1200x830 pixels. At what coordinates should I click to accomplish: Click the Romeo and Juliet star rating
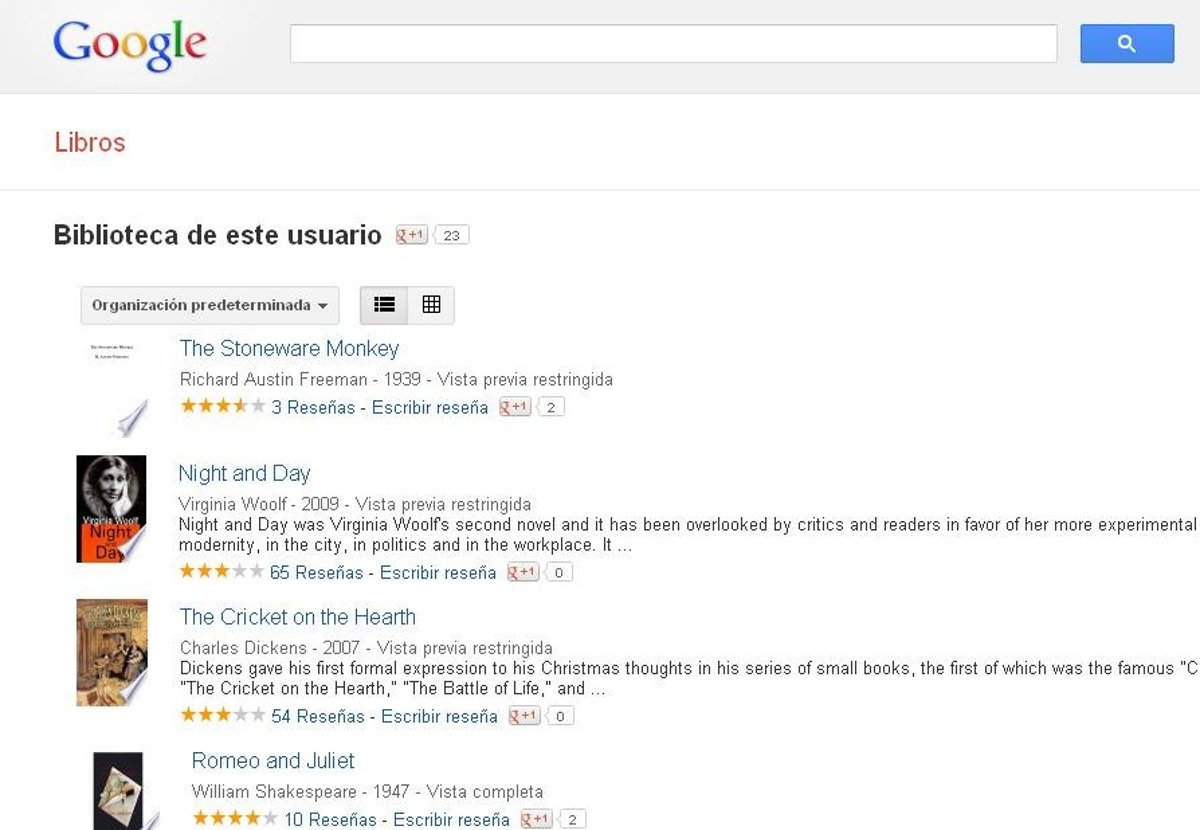click(x=234, y=819)
